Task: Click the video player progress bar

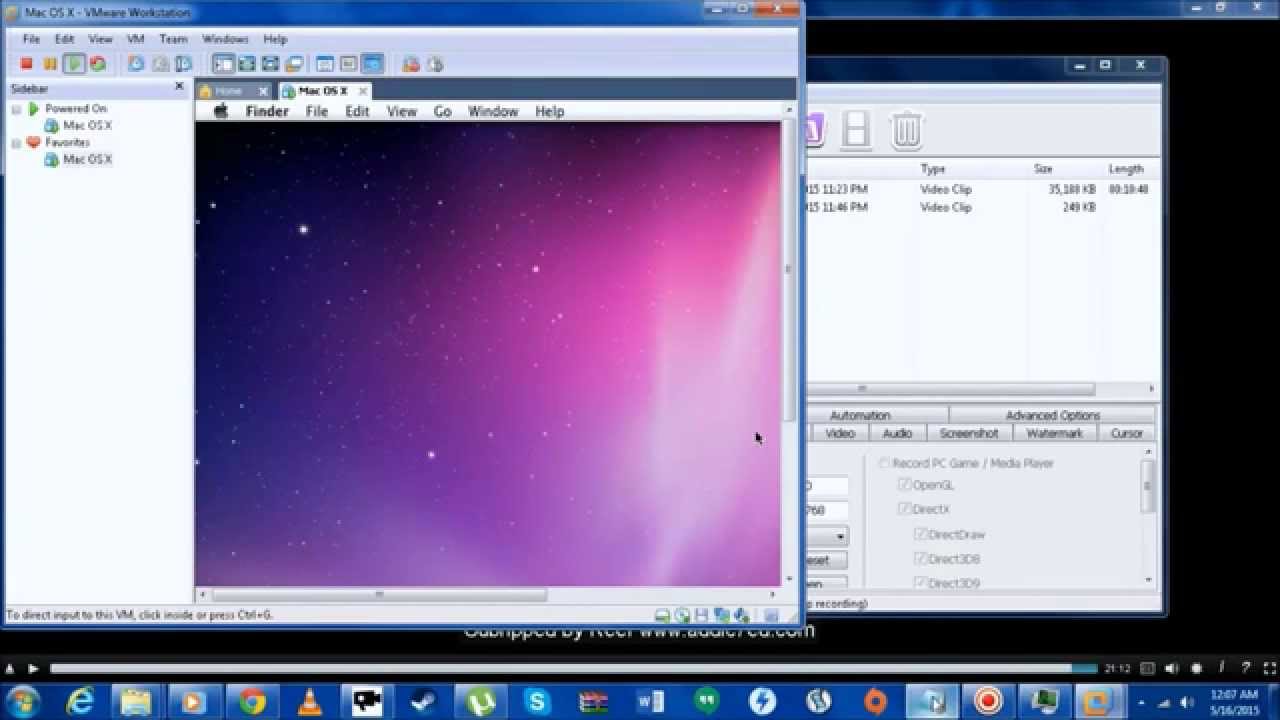Action: tap(574, 668)
